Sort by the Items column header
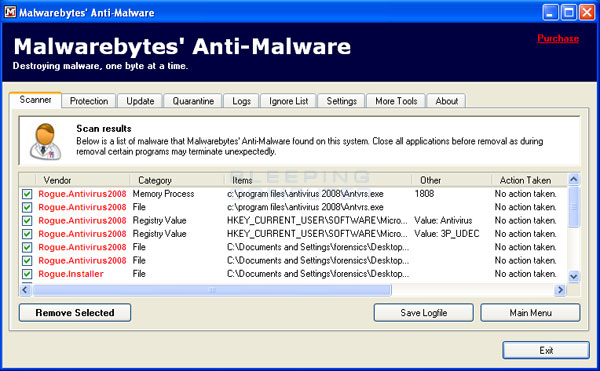The height and width of the screenshot is (371, 600). [318, 180]
